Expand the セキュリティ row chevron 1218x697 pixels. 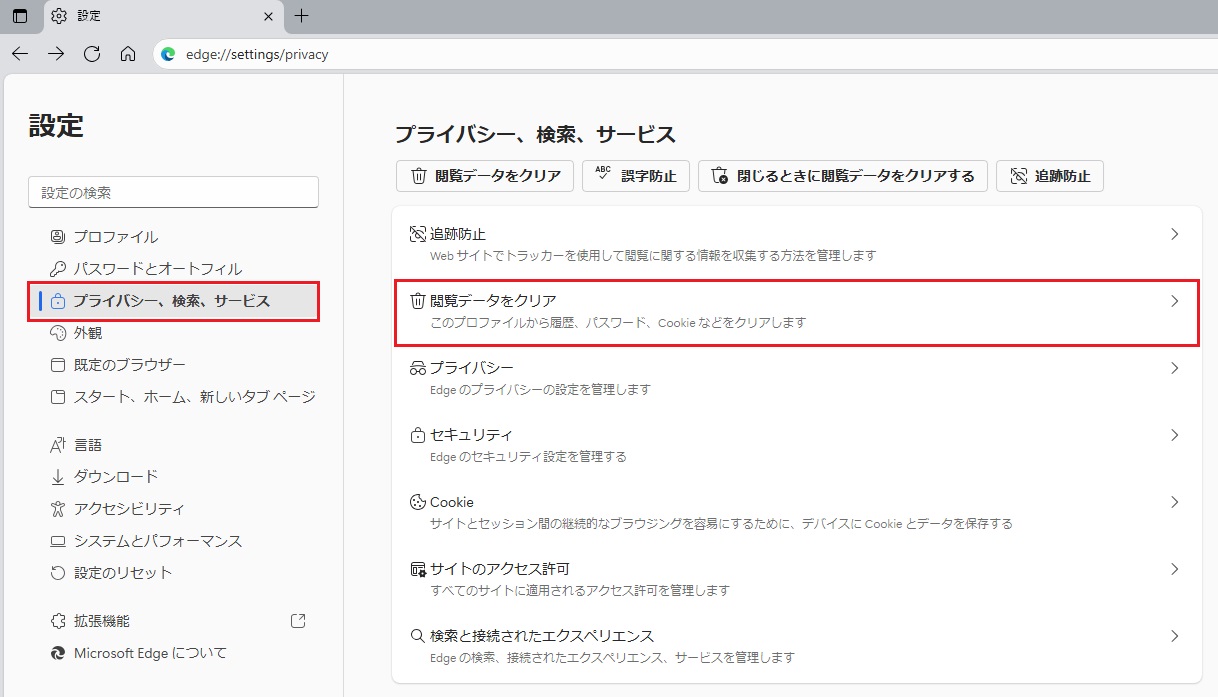pos(1175,435)
